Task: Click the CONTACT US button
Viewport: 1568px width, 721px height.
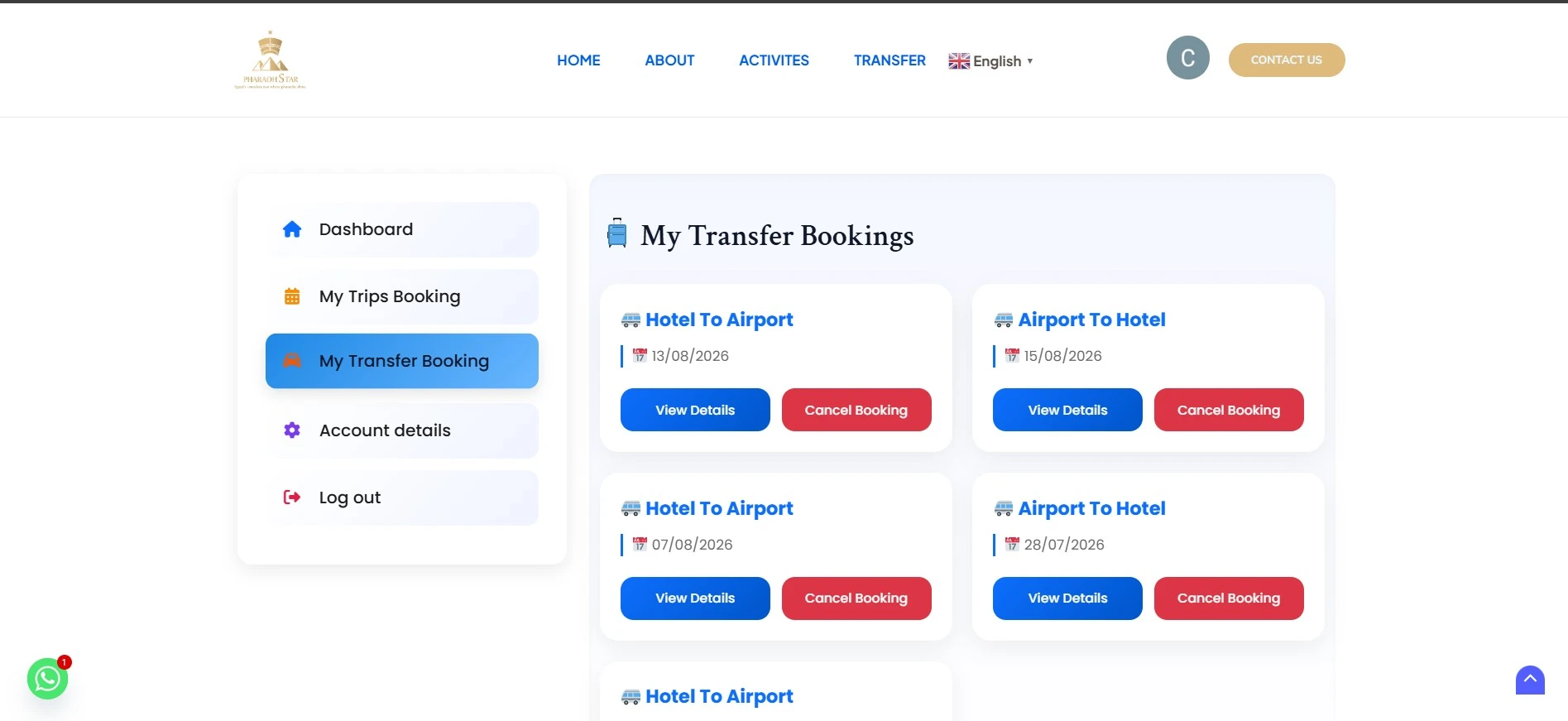Action: pyautogui.click(x=1287, y=60)
